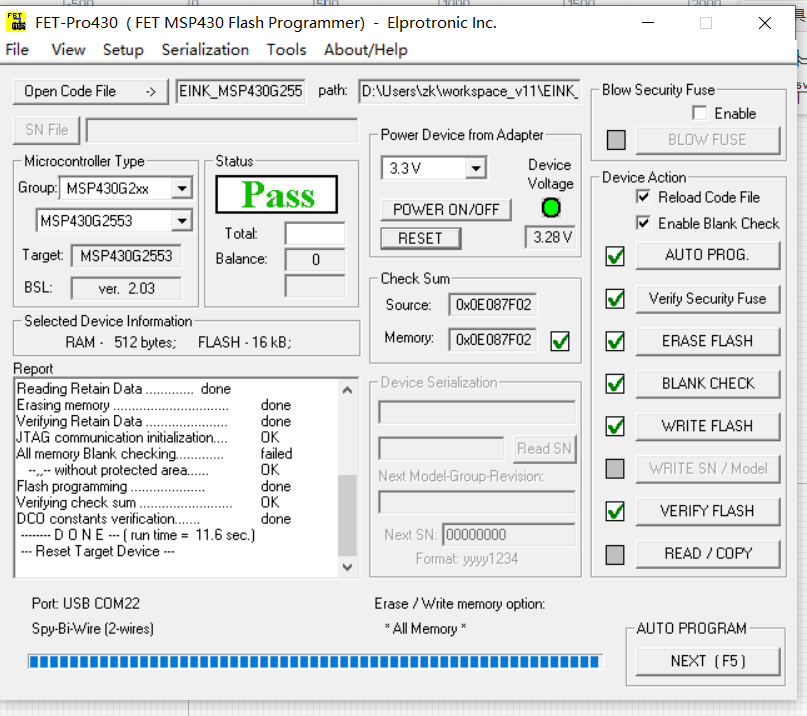Viewport: 807px width, 716px height.
Task: Click the 'Port: USB COM22' status text
Action: pyautogui.click(x=86, y=604)
